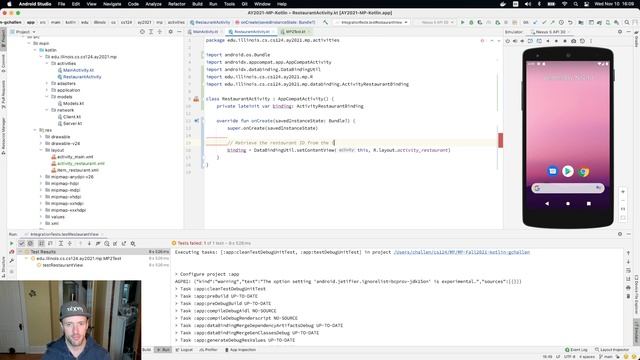The image size is (640, 360).
Task: Click the hammer Make Project icon
Action: pos(325,22)
